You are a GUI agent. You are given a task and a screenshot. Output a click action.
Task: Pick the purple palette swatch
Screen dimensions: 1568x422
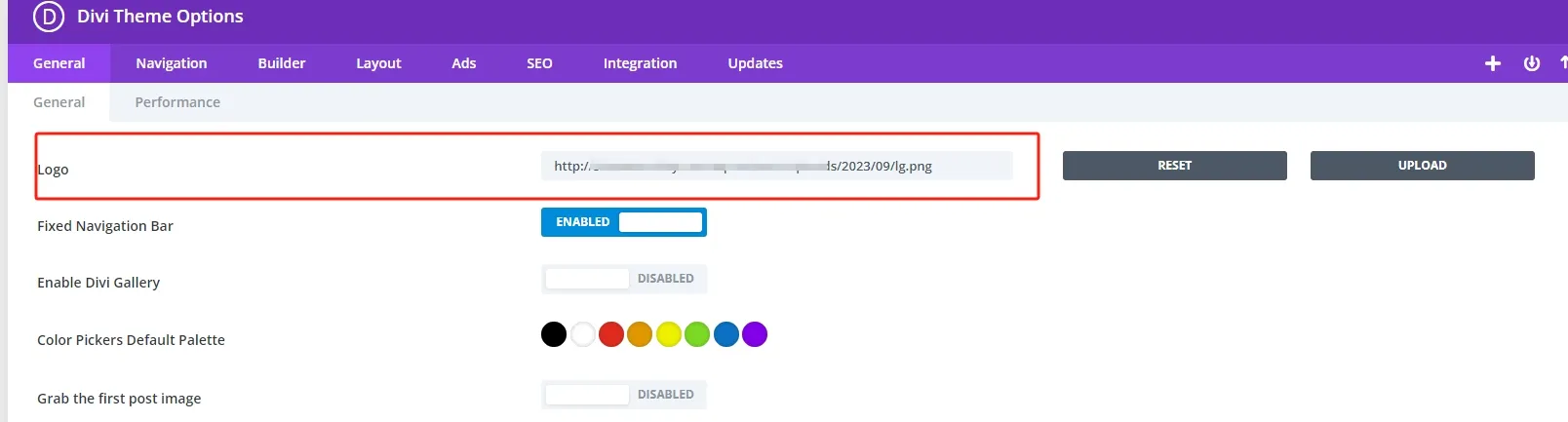point(755,334)
